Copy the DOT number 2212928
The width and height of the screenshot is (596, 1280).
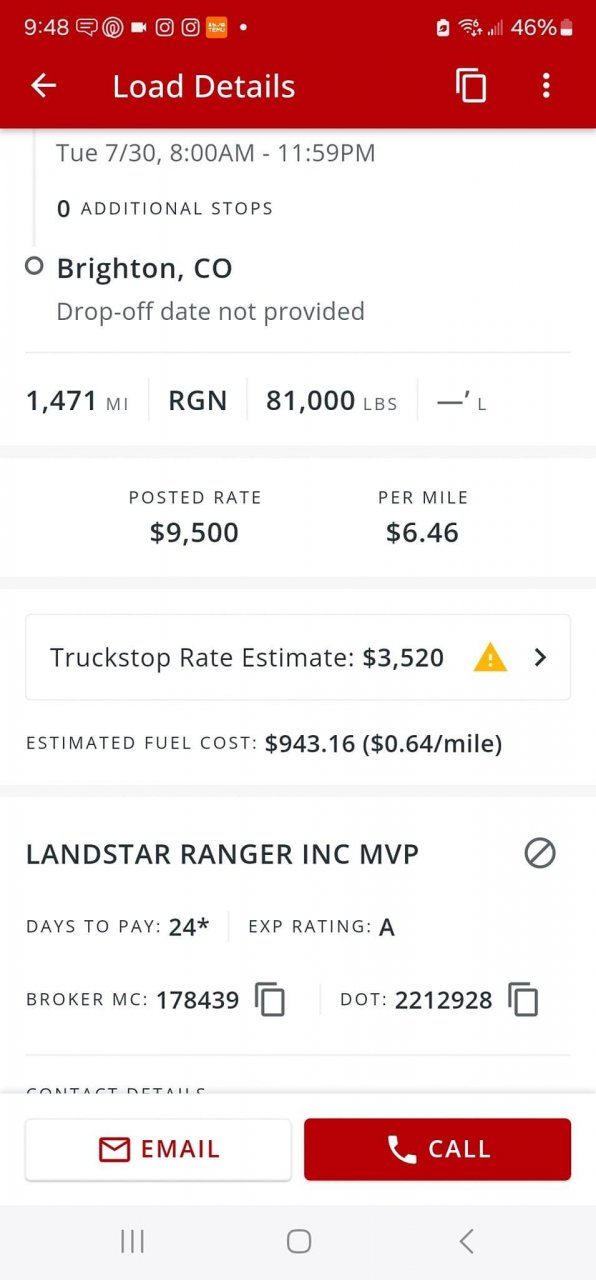coord(523,999)
